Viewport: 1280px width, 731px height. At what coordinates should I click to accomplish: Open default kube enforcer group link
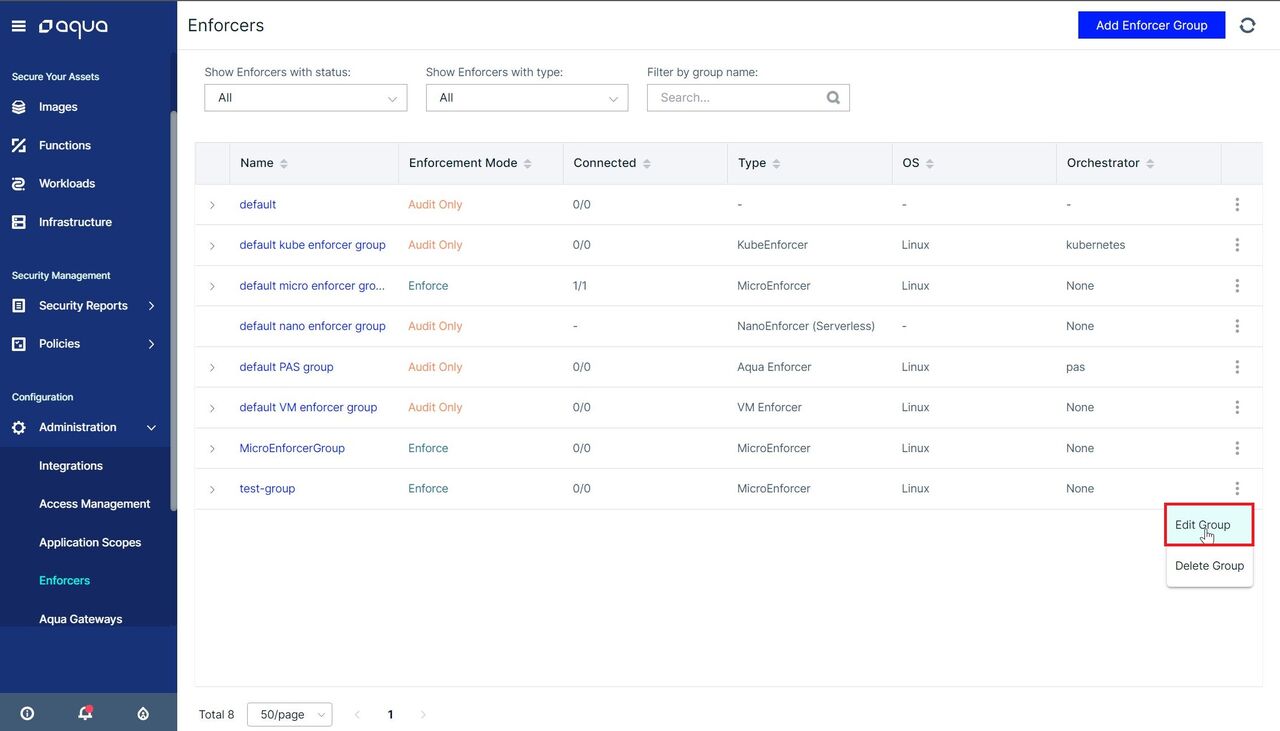coord(312,245)
